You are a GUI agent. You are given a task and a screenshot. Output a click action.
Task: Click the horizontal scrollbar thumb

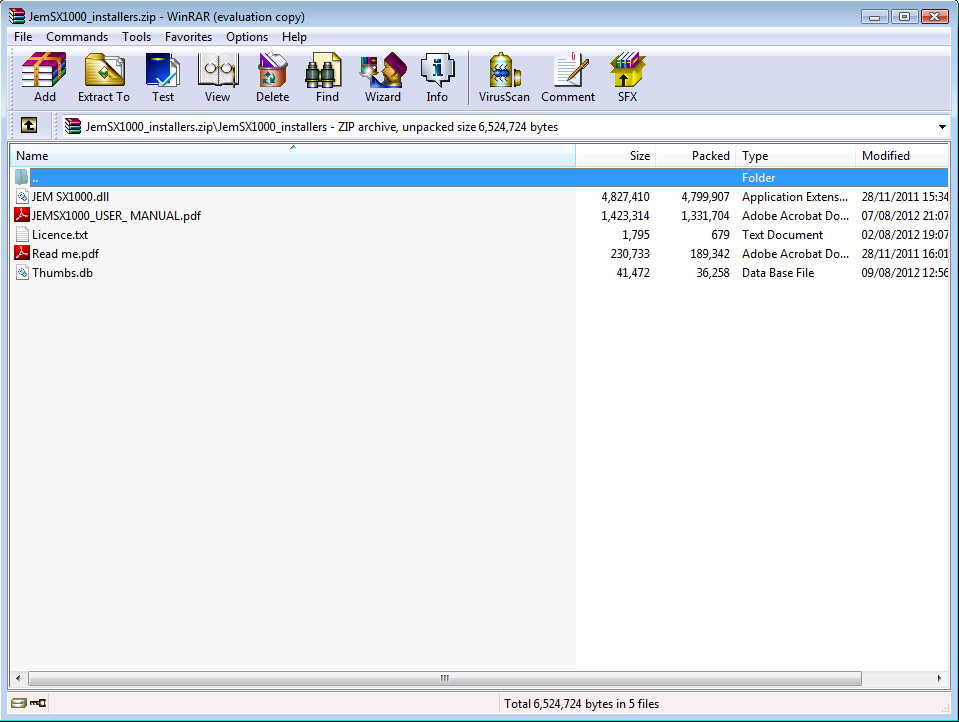tap(445, 678)
